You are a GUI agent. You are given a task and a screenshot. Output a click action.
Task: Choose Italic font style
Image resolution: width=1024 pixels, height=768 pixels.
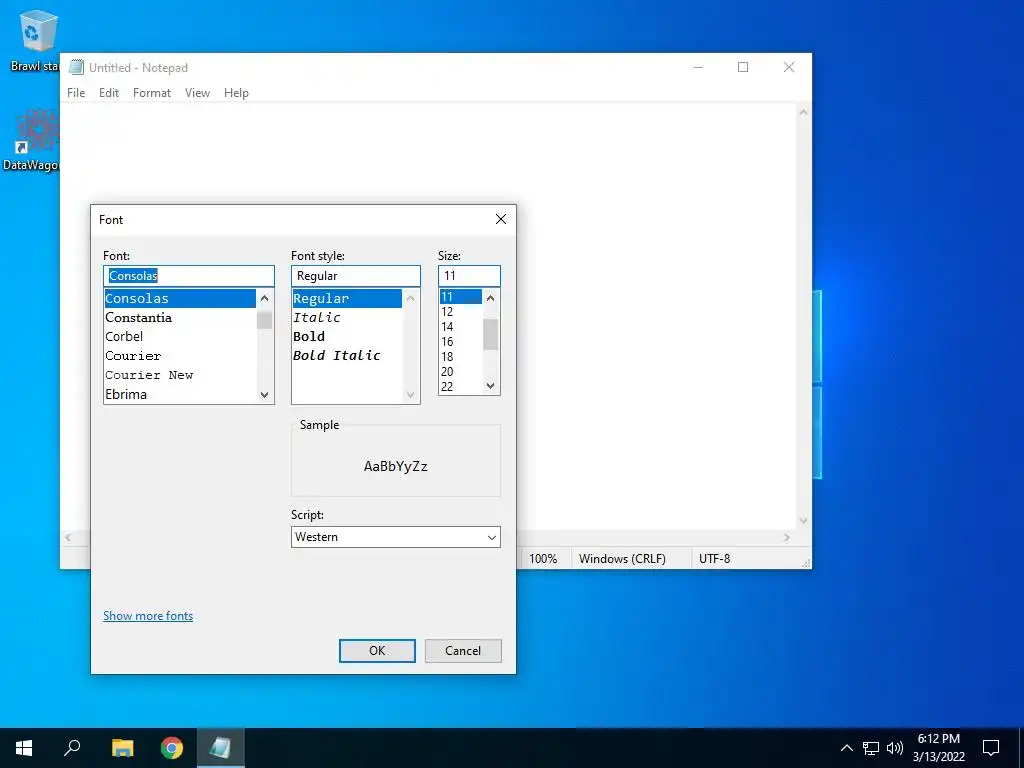click(x=347, y=317)
